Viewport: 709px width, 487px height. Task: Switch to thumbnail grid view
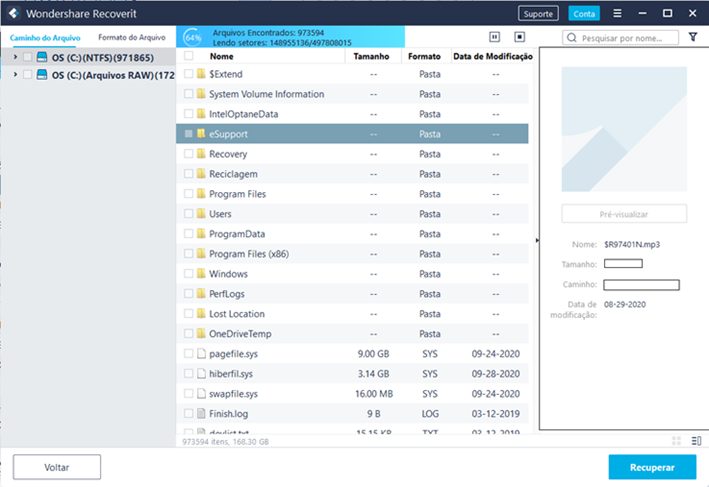[676, 441]
